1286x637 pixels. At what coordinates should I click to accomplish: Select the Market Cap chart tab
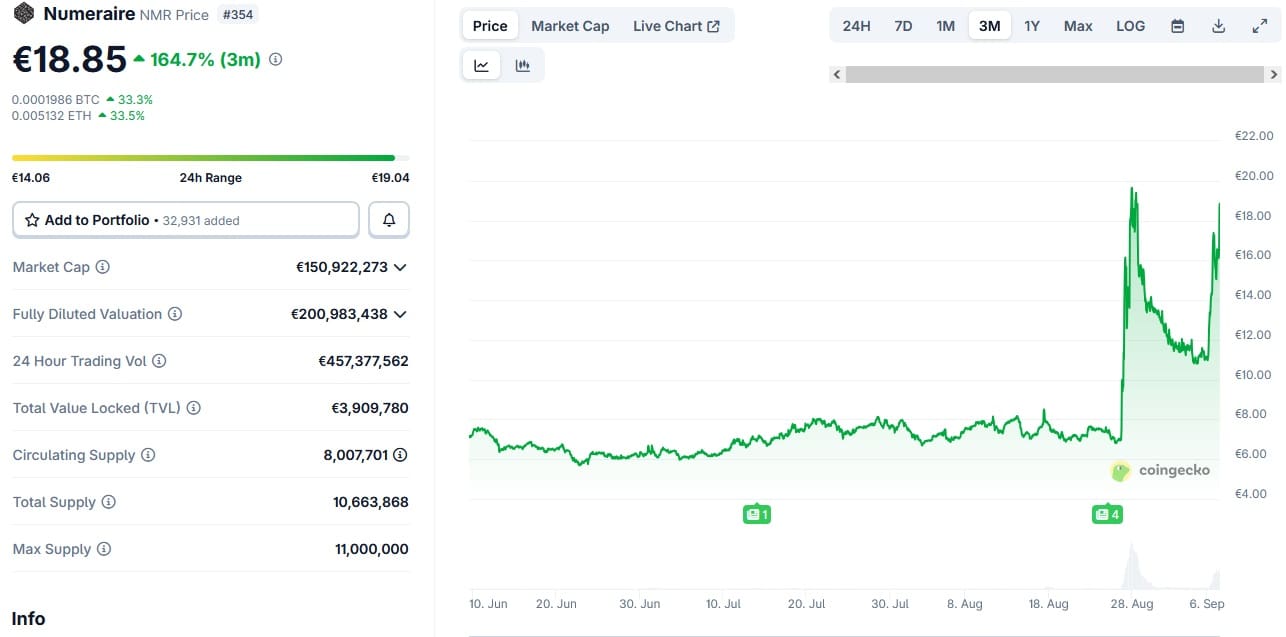click(x=570, y=26)
